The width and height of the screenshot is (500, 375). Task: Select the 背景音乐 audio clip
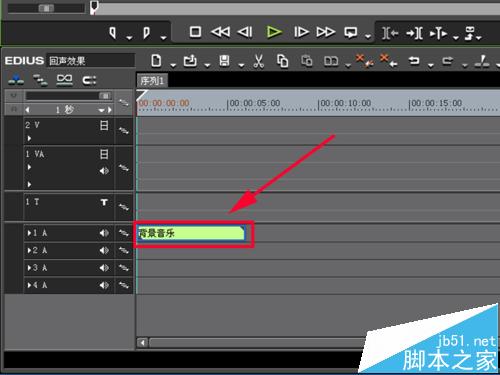191,233
